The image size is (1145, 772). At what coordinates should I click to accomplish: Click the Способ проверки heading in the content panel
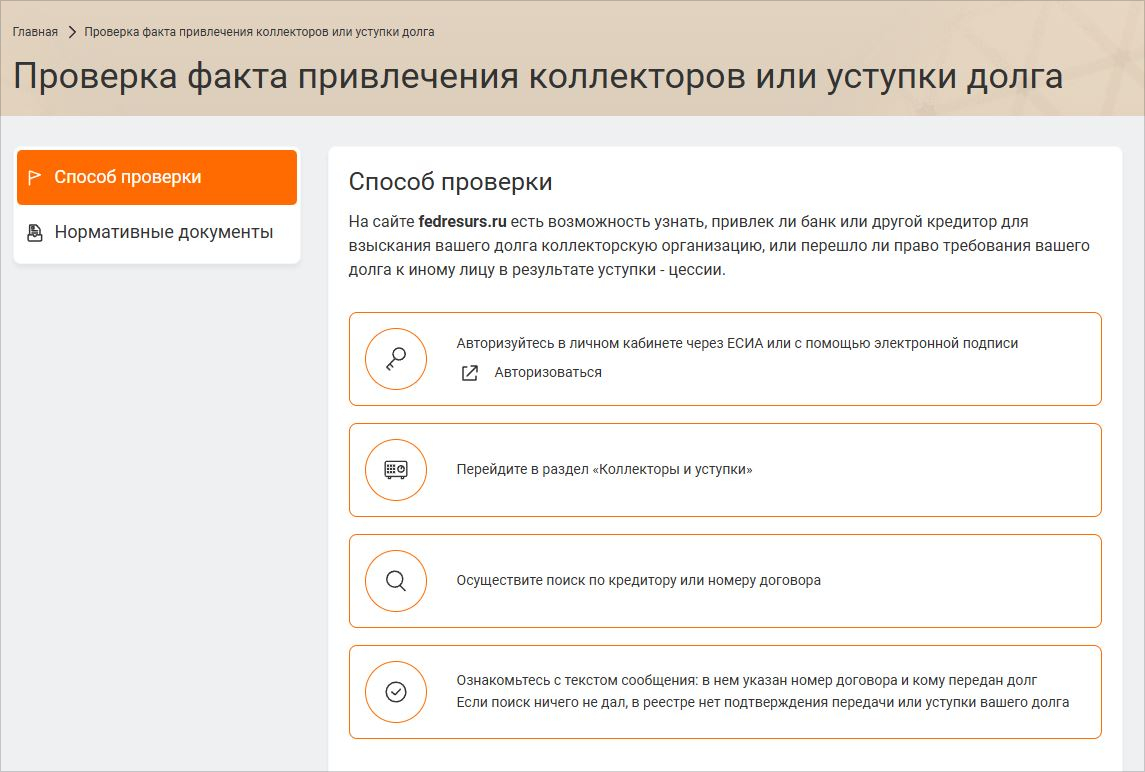point(450,182)
